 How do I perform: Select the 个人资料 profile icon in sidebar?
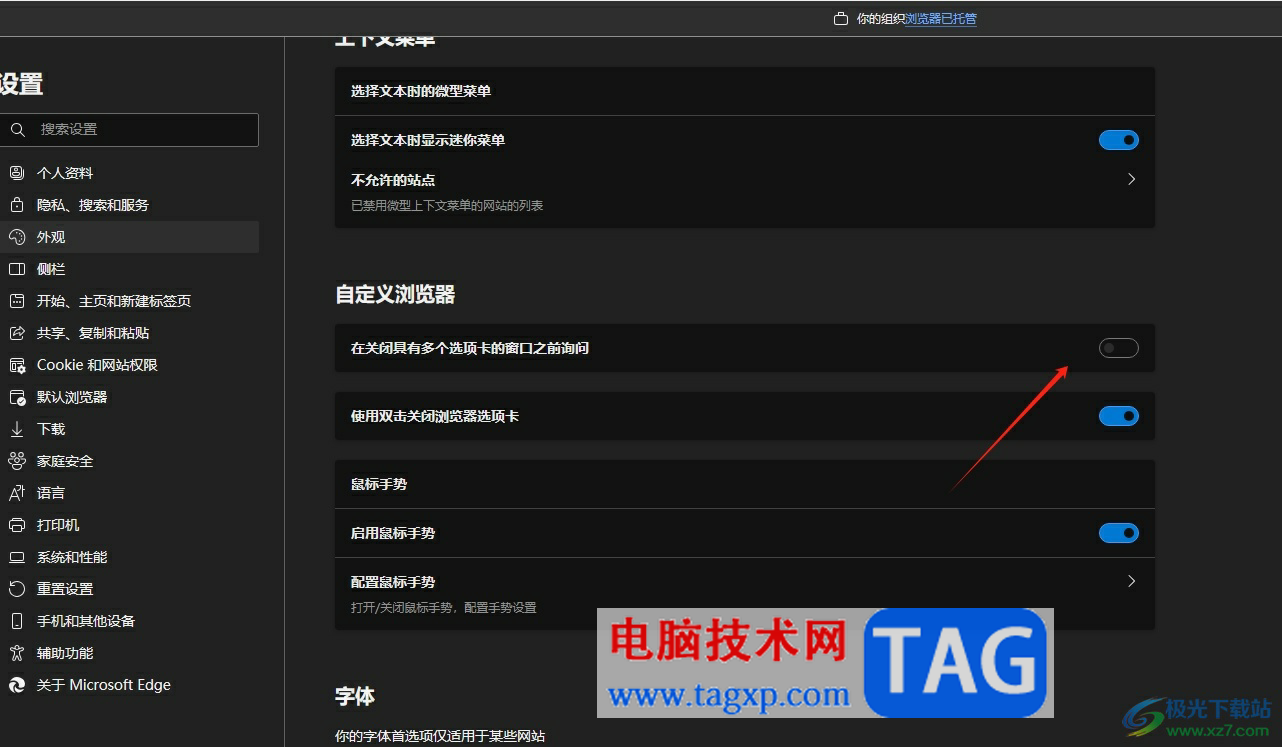(17, 172)
